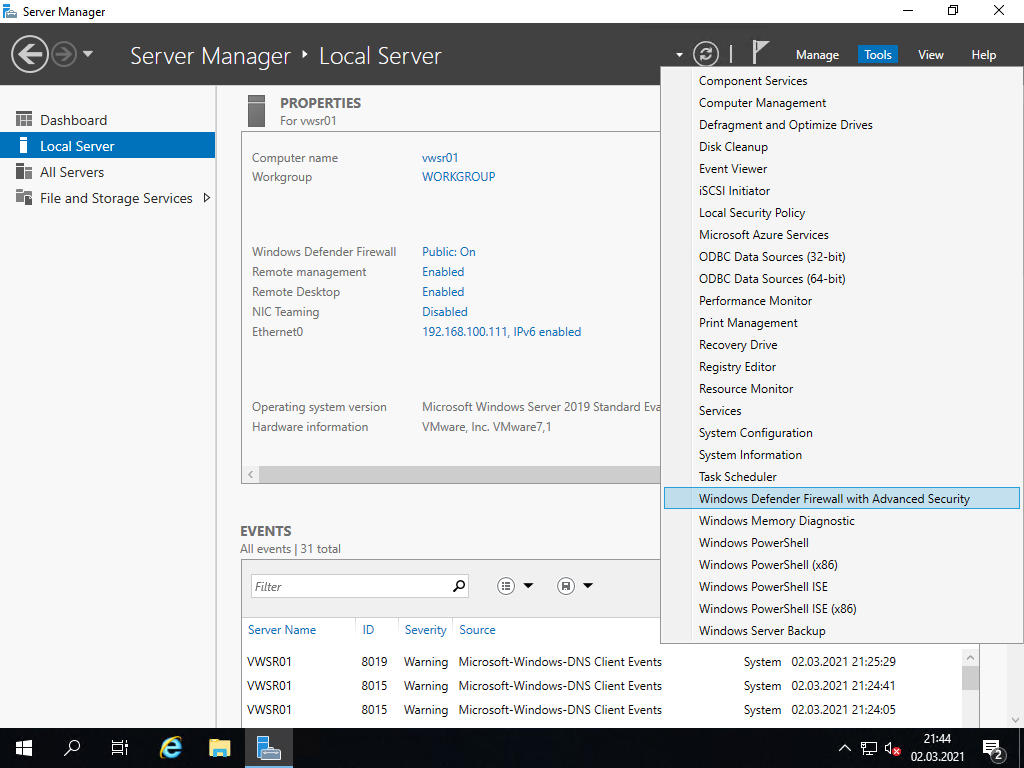
Task: Click the Server Manager refresh icon
Action: 706,54
